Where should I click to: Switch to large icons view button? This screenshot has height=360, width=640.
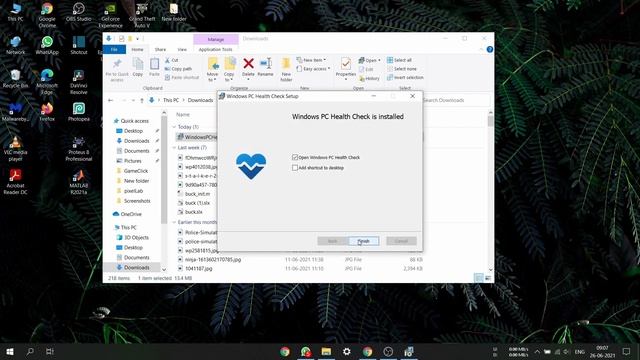pos(488,278)
